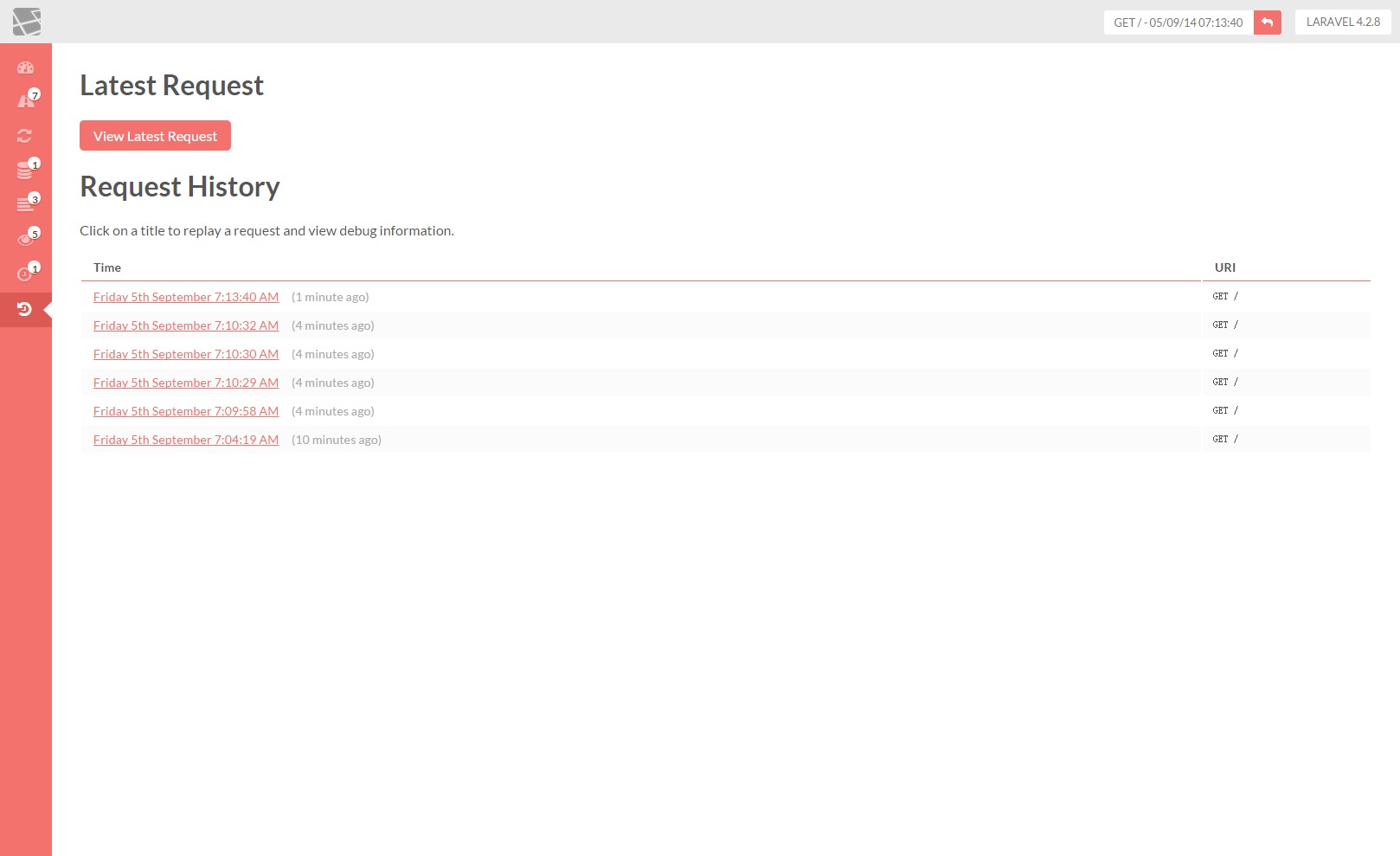
Task: Click the Time column header
Action: 107,267
